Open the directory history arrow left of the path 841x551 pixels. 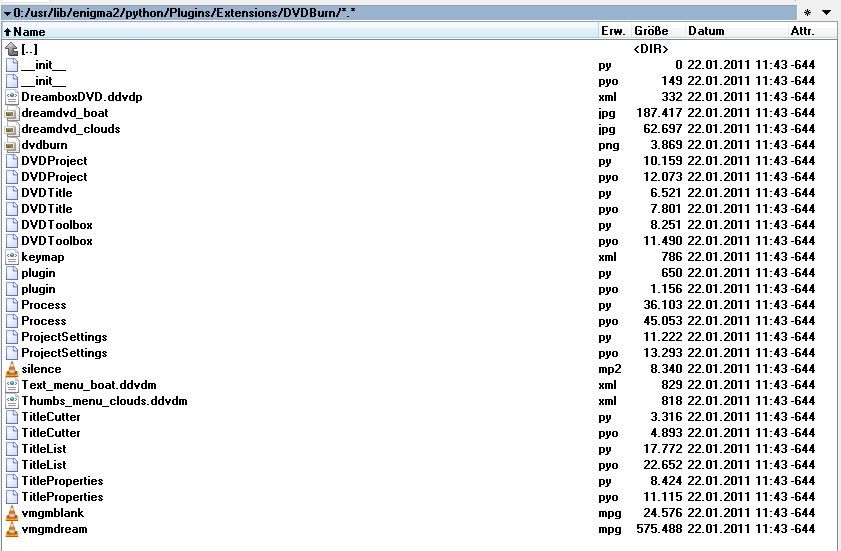tap(8, 13)
